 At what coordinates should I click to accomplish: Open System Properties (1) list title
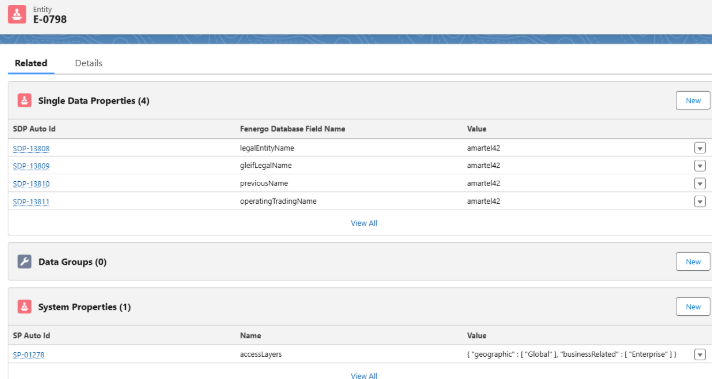pos(84,307)
